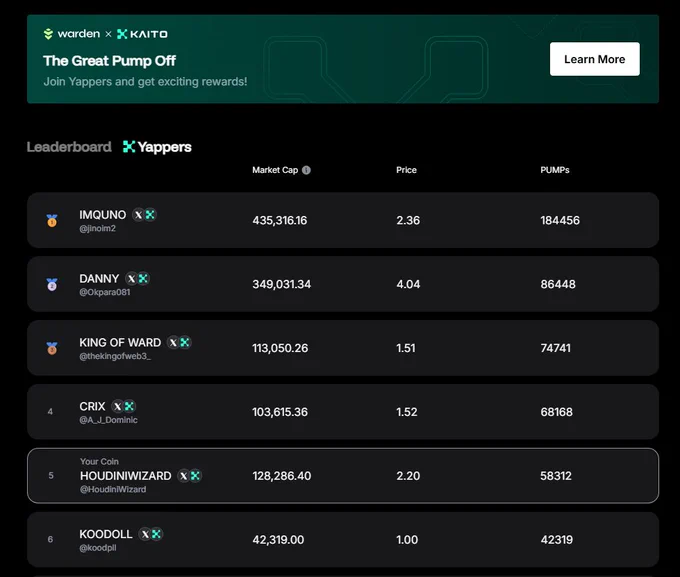Click the Market Cap column header
The width and height of the screenshot is (680, 577).
pyautogui.click(x=275, y=170)
